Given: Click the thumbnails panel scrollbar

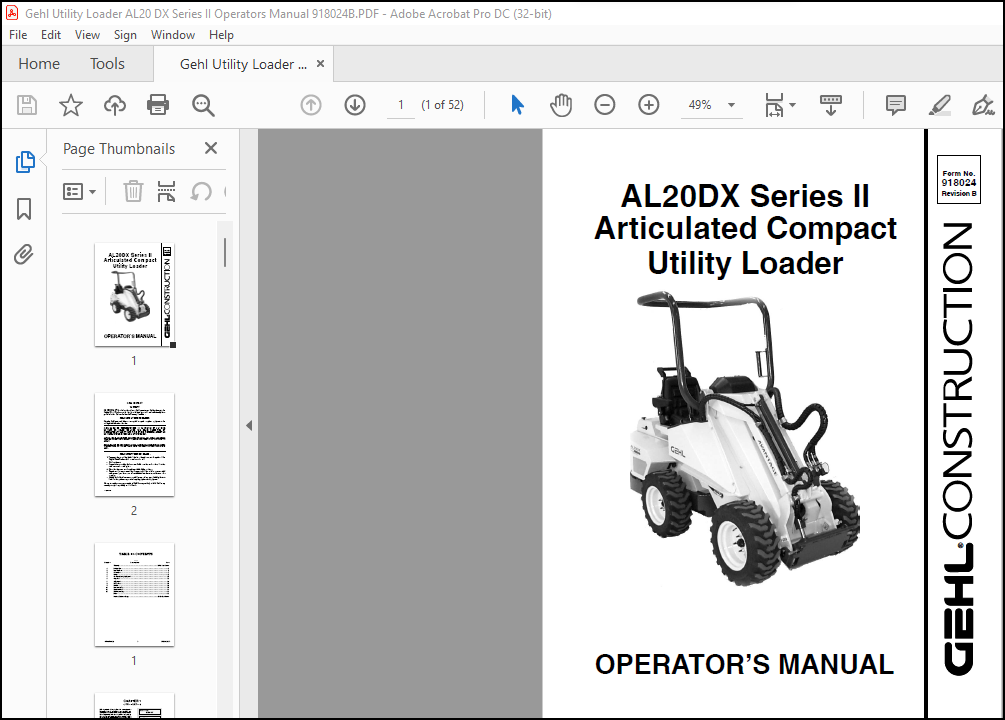Looking at the screenshot, I should (225, 252).
